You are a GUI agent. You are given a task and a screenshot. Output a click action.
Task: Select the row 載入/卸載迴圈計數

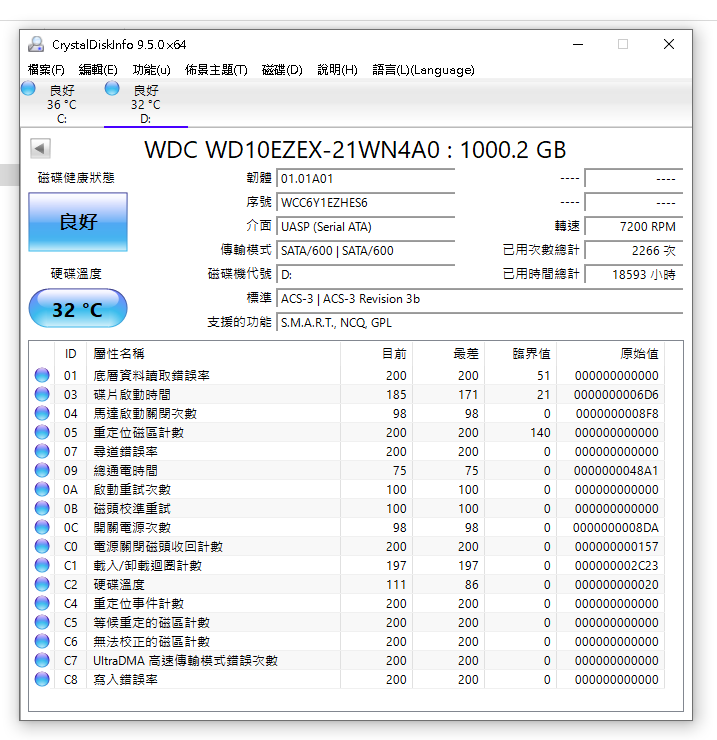tap(347, 565)
